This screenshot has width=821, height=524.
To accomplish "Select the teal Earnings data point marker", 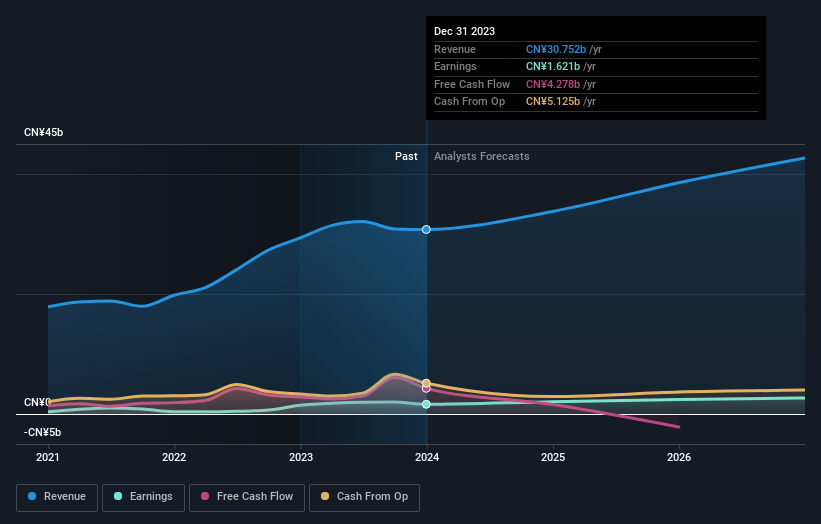I will coord(426,404).
